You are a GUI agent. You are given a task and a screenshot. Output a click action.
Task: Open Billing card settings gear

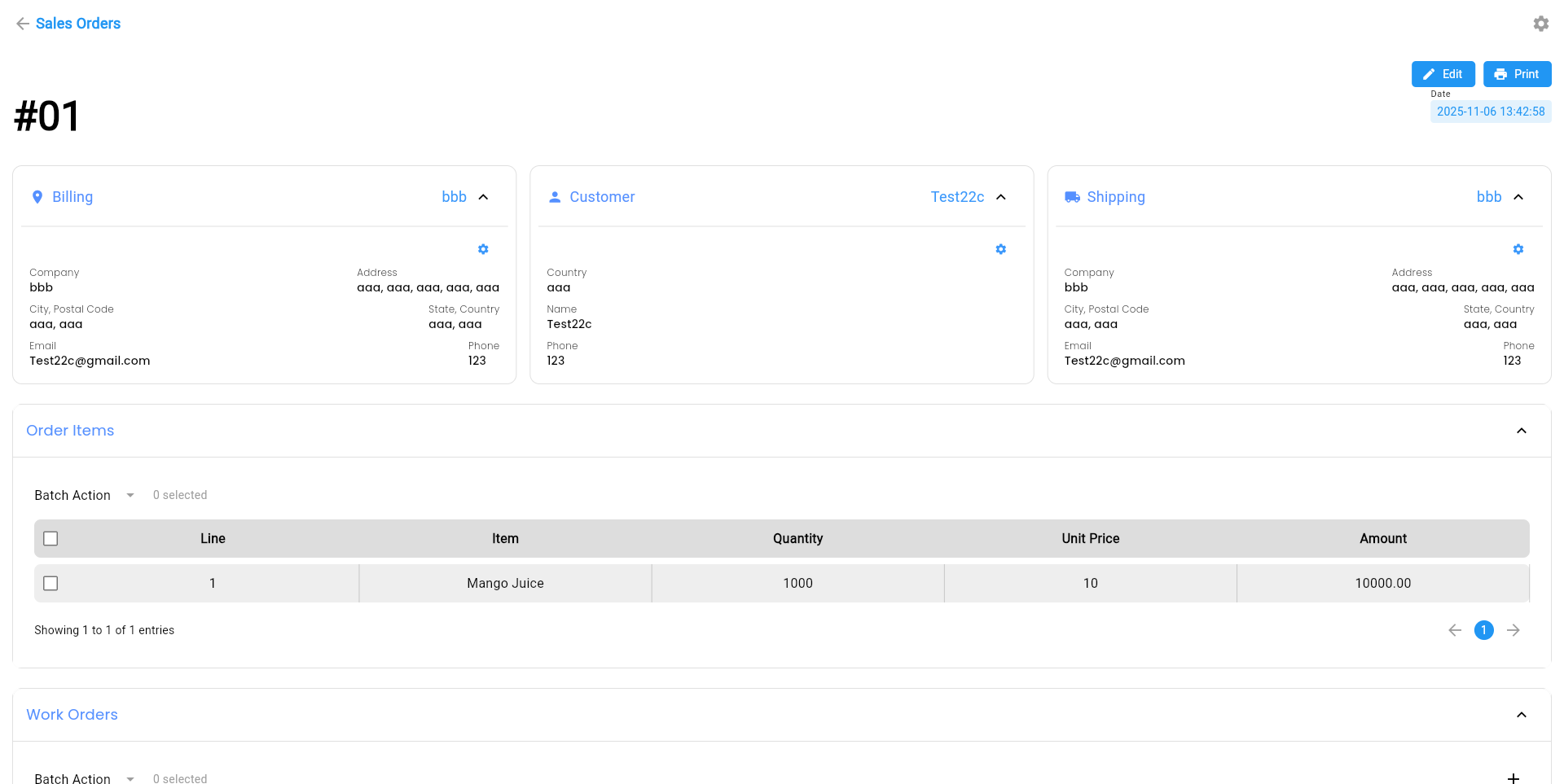[x=483, y=249]
